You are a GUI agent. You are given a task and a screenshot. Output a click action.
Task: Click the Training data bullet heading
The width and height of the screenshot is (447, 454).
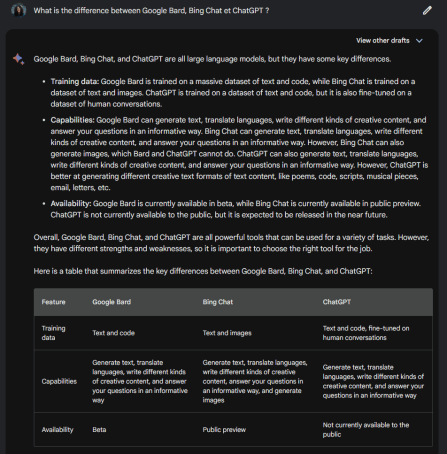tap(75, 82)
